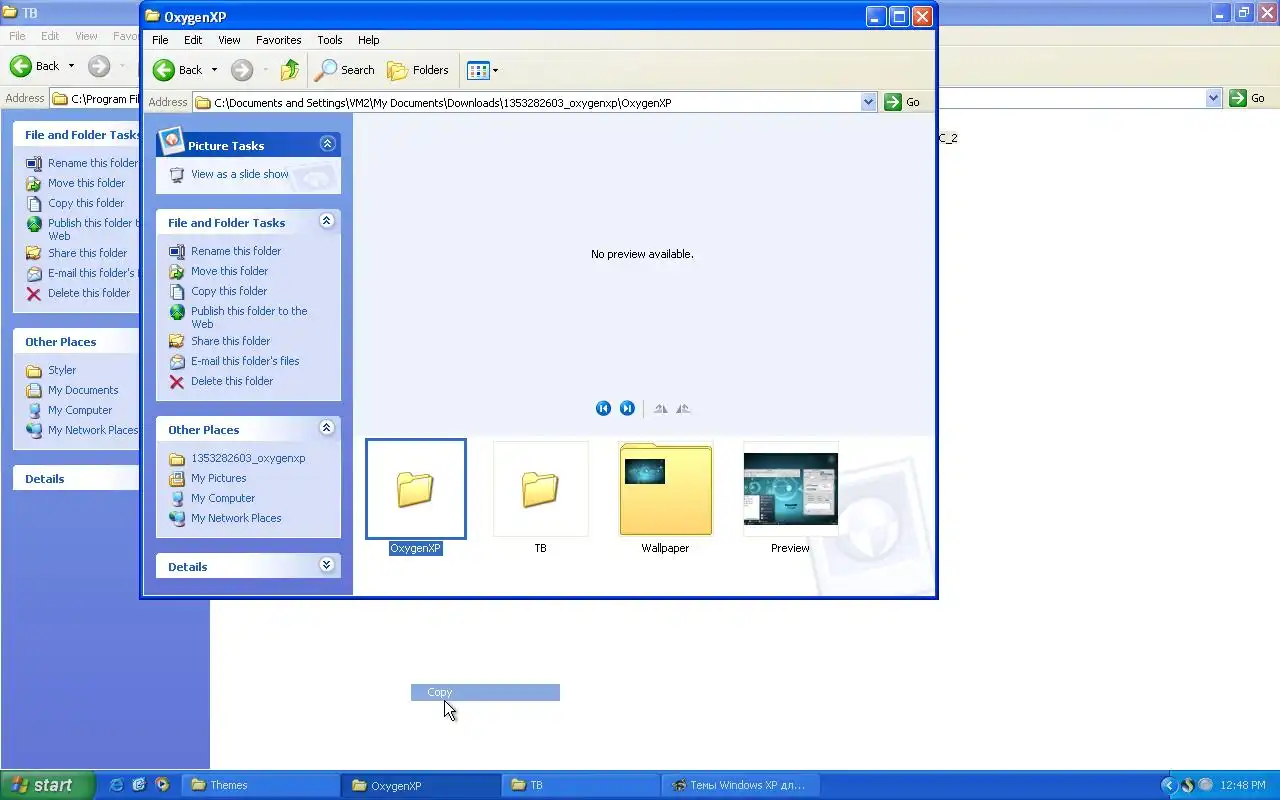Click Internet Explorer quick launch icon

[x=116, y=785]
